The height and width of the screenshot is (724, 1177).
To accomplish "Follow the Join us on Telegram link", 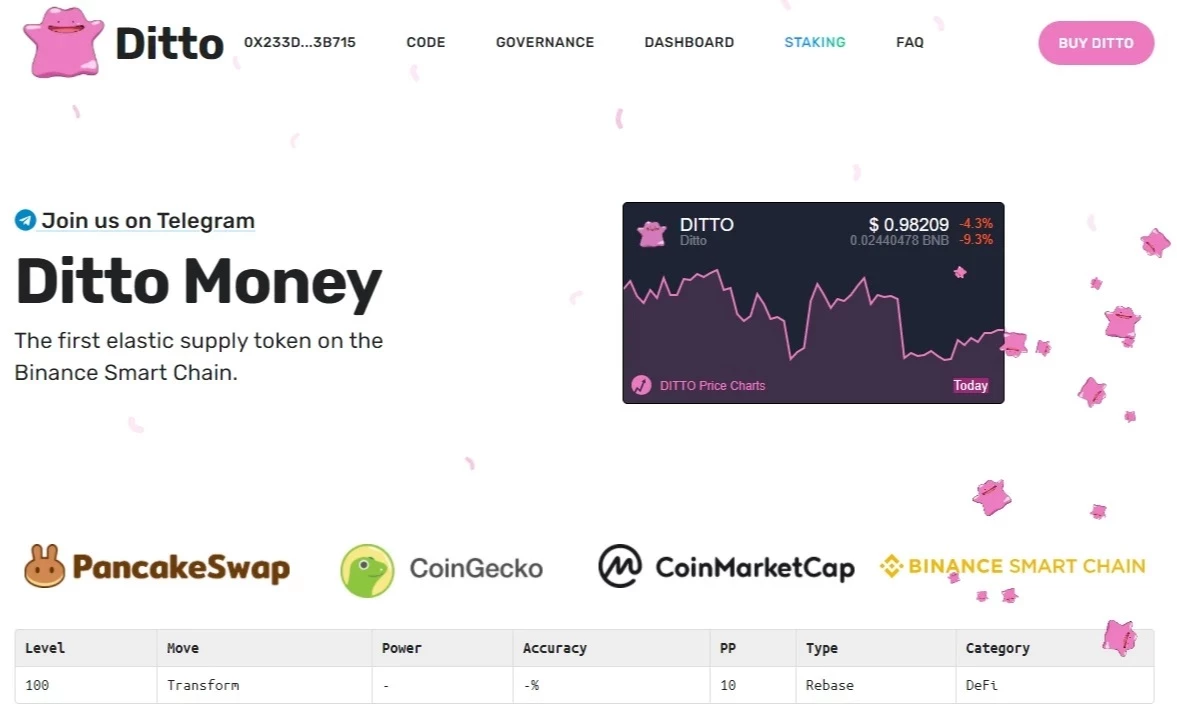I will [148, 221].
